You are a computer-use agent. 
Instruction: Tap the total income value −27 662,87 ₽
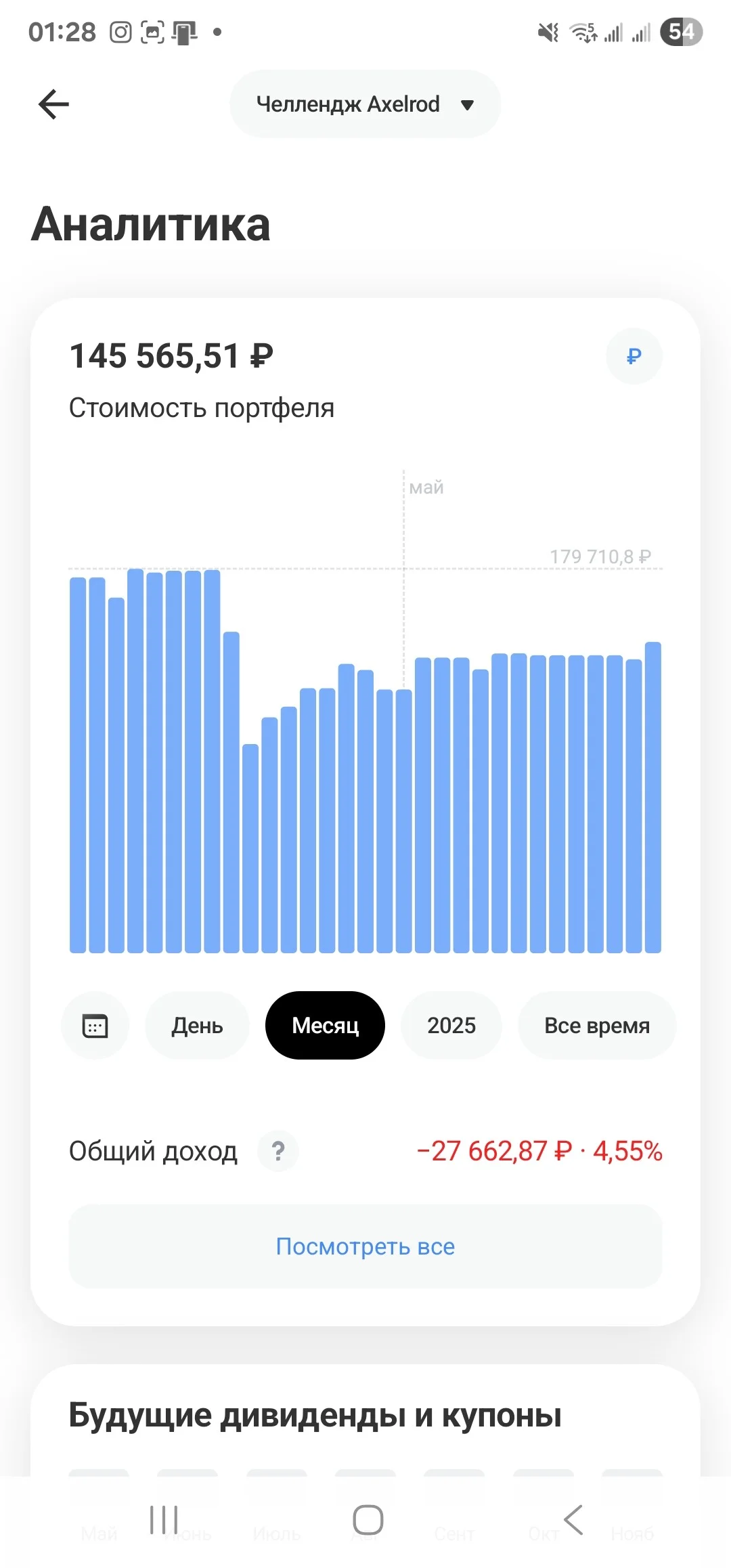494,1151
